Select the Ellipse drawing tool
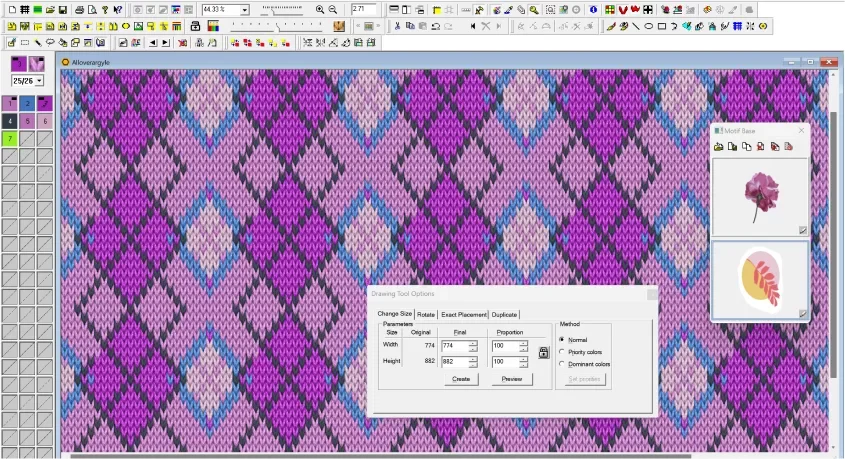 click(649, 26)
